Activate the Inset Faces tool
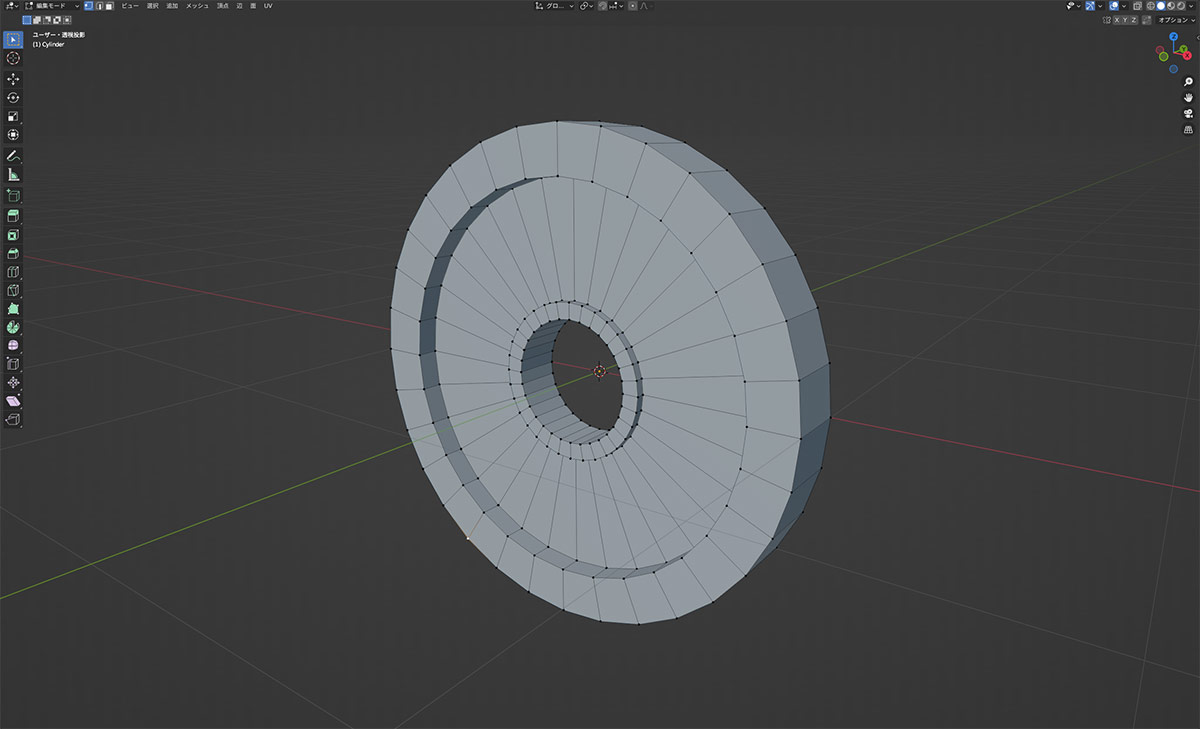1200x729 pixels. pos(13,234)
